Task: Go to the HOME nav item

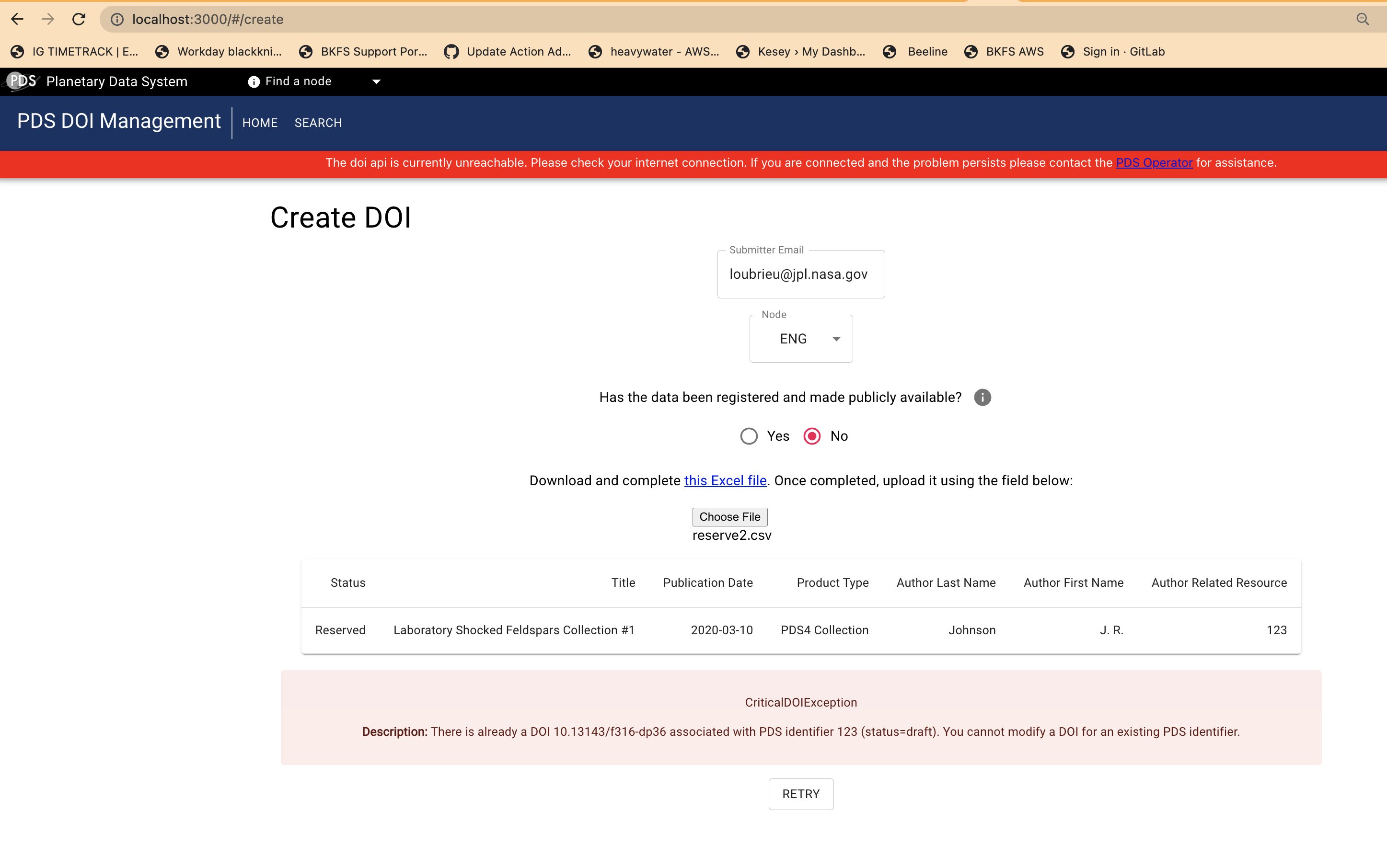Action: (x=260, y=123)
